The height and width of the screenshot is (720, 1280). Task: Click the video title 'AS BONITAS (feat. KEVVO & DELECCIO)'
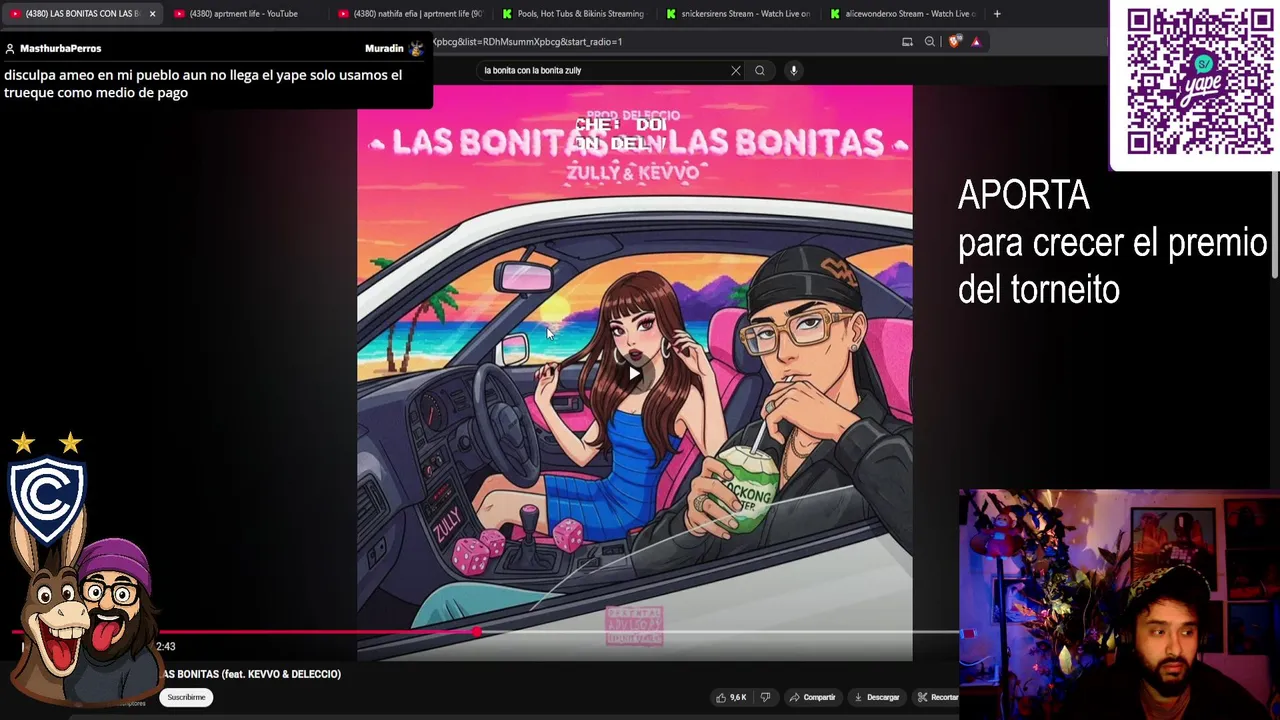252,674
